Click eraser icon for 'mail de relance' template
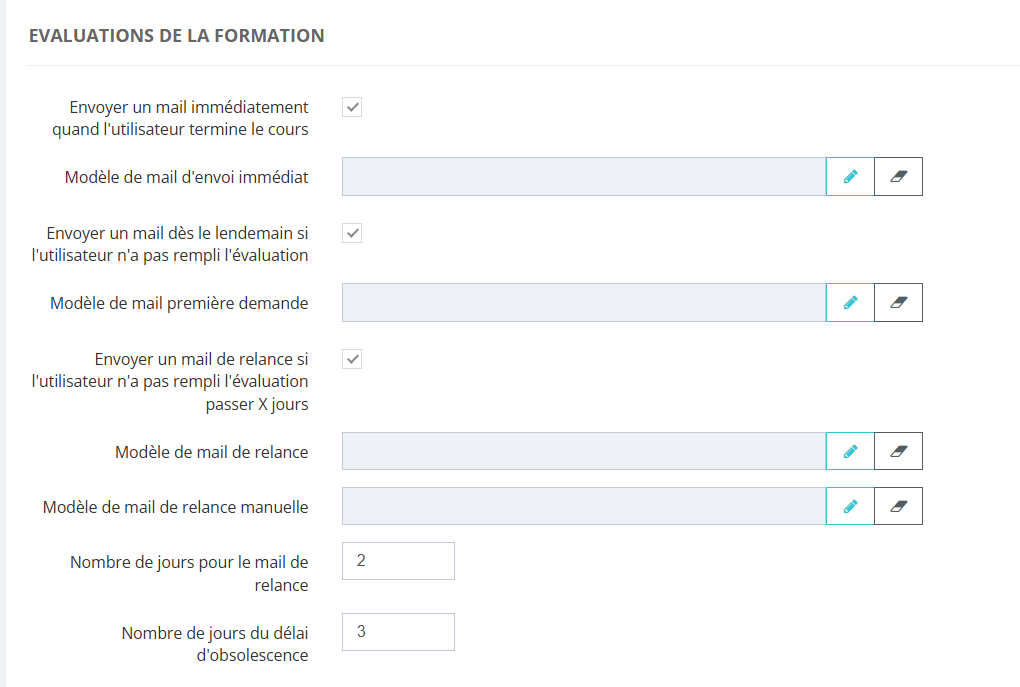This screenshot has width=1020, height=687. point(898,451)
